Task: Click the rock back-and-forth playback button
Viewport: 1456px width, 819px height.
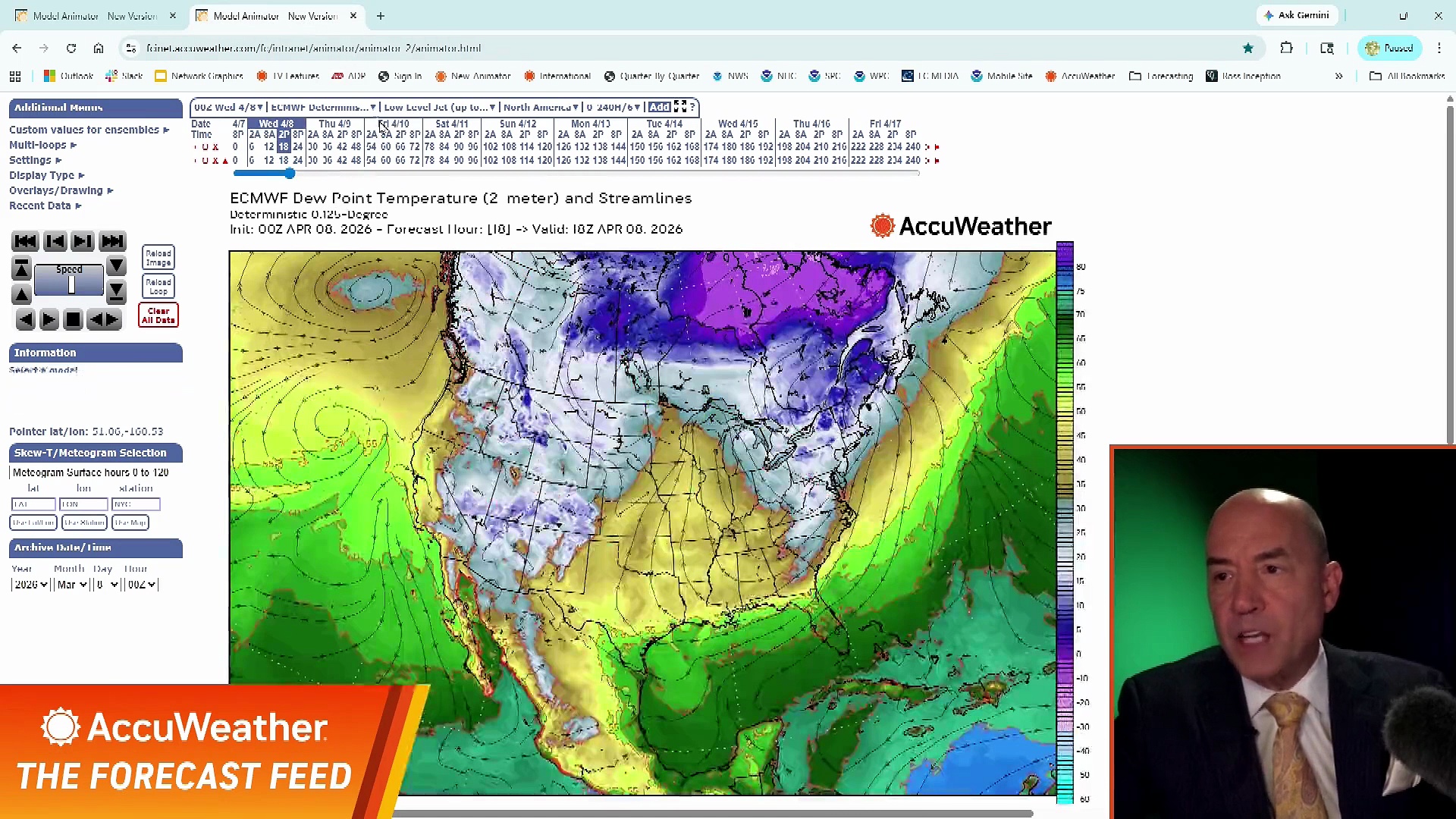Action: (x=104, y=320)
